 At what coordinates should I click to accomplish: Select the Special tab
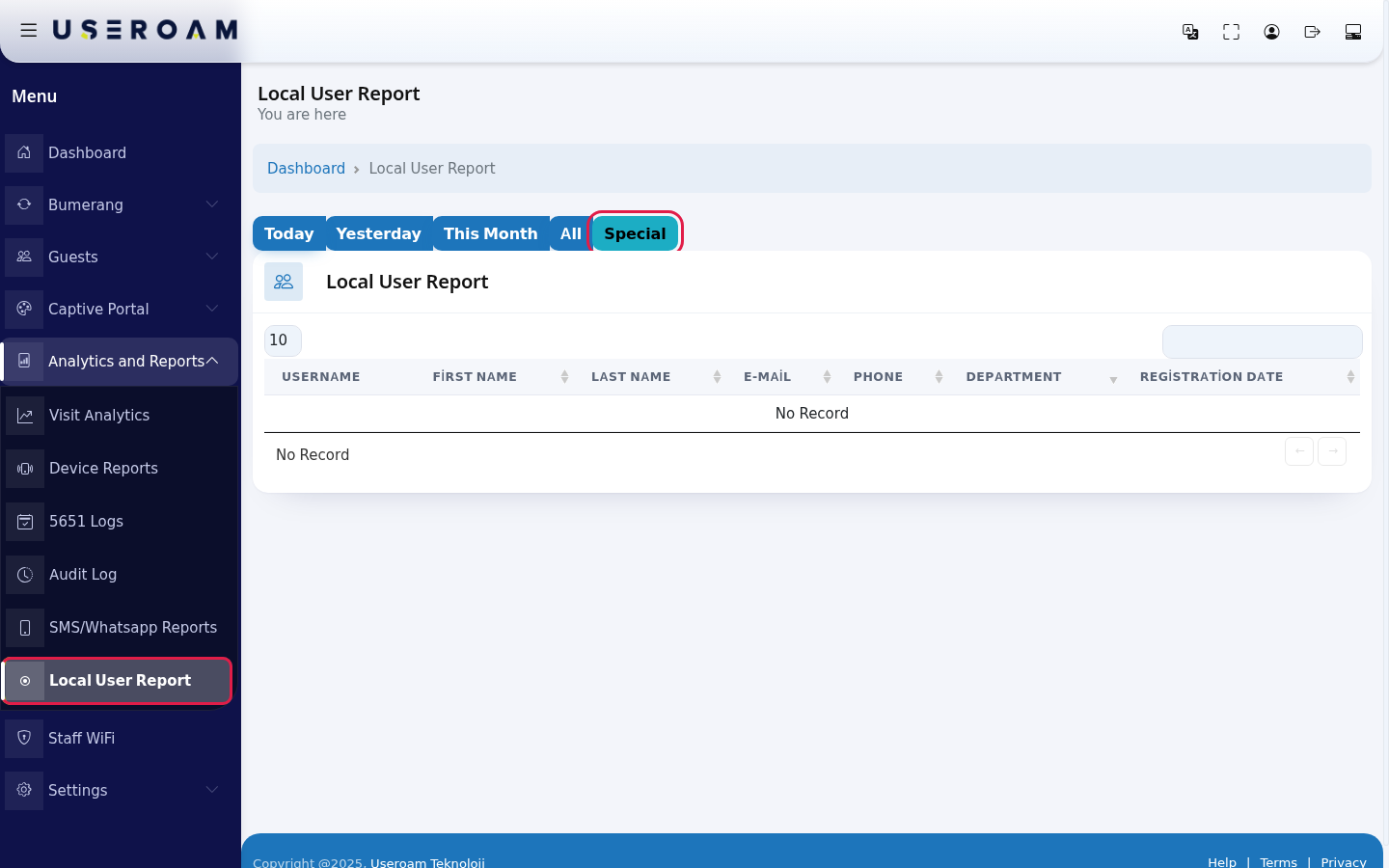(x=635, y=233)
